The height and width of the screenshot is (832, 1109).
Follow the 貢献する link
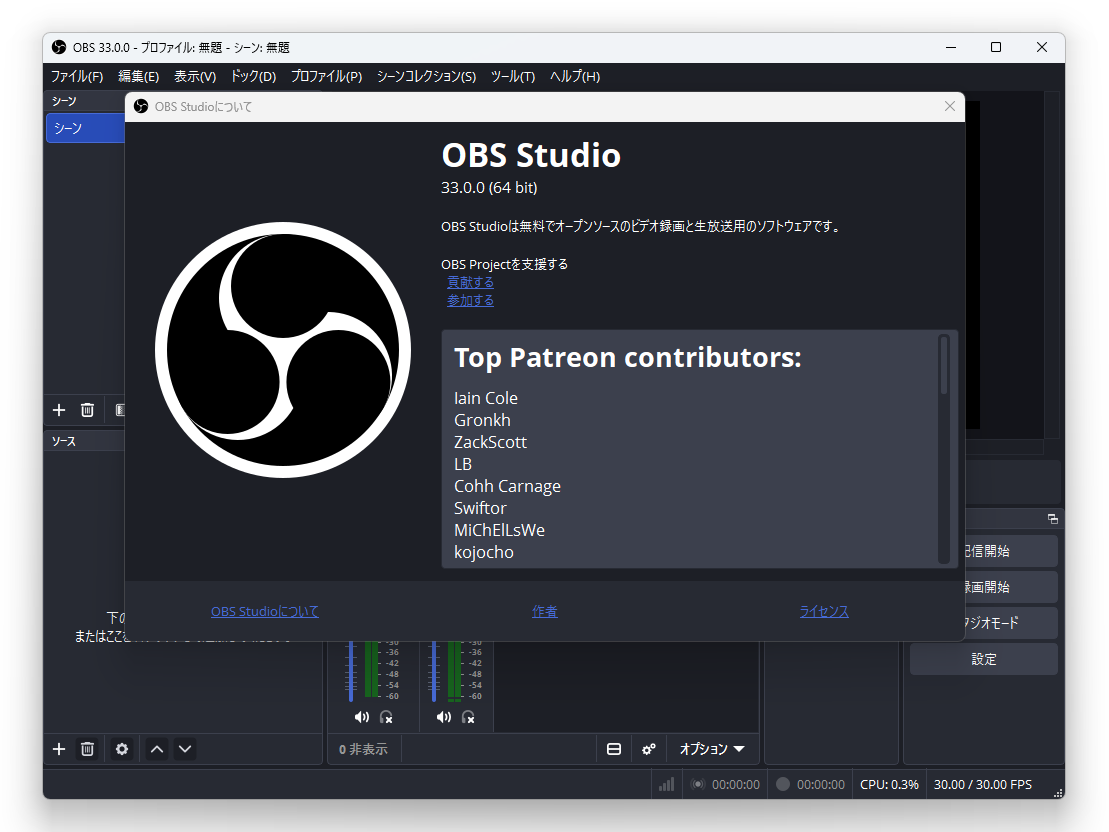click(x=470, y=282)
